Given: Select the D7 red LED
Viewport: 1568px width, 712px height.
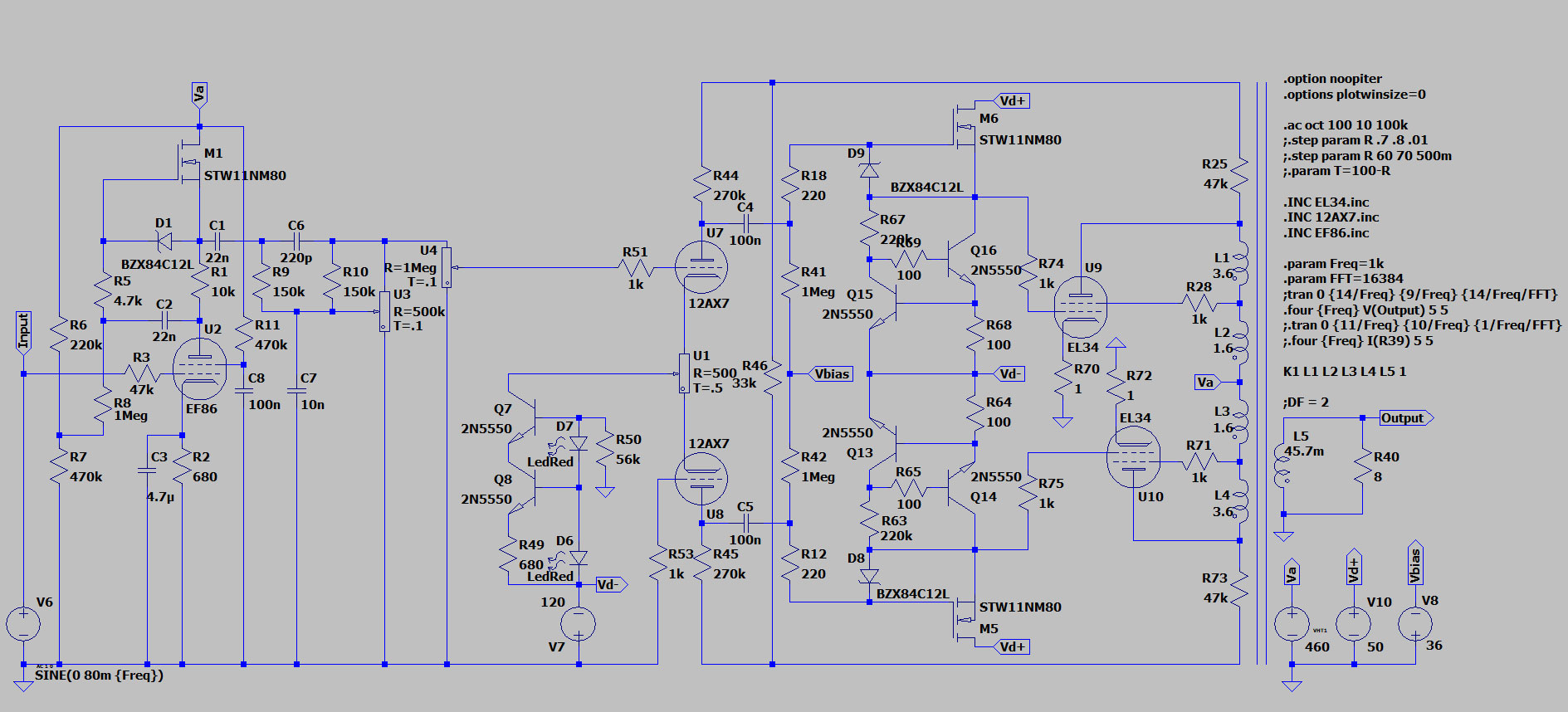Looking at the screenshot, I should click(579, 444).
